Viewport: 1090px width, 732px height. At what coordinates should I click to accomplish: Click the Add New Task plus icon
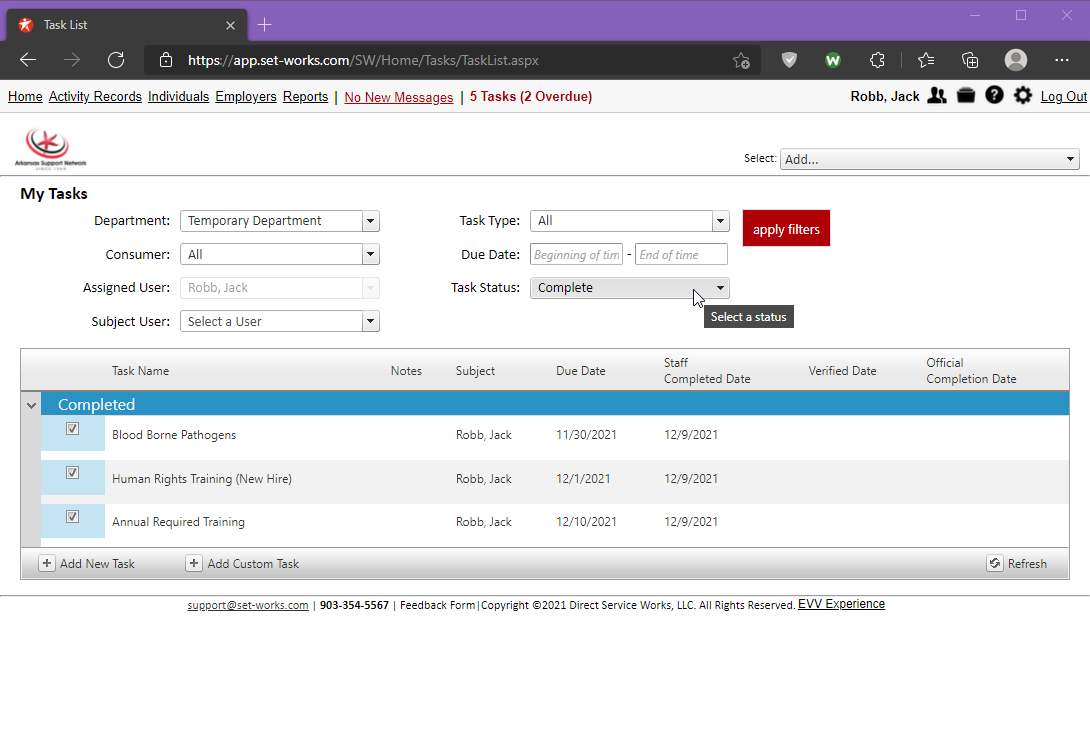coord(47,564)
